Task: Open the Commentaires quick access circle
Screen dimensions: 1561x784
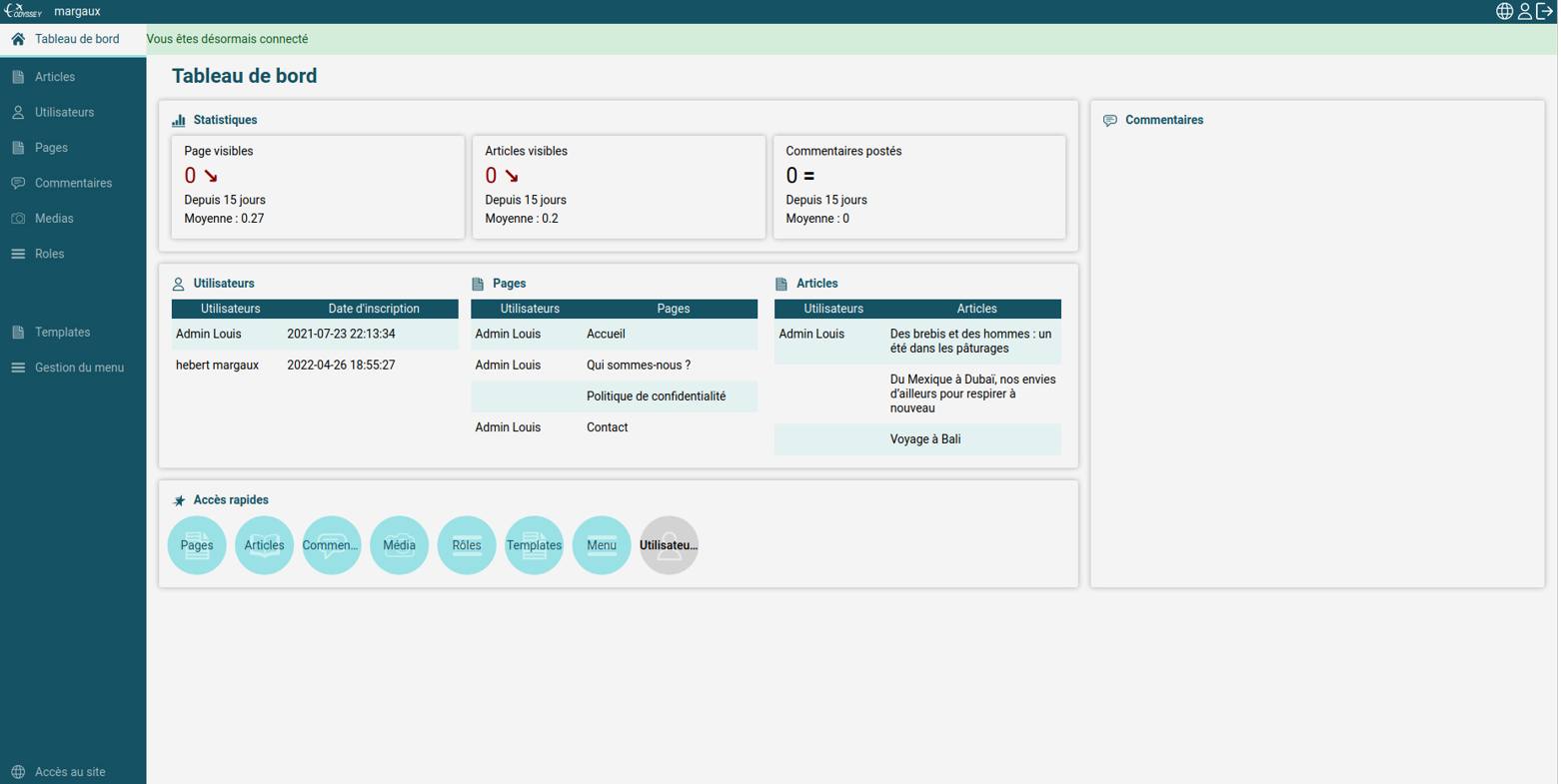Action: pos(332,545)
